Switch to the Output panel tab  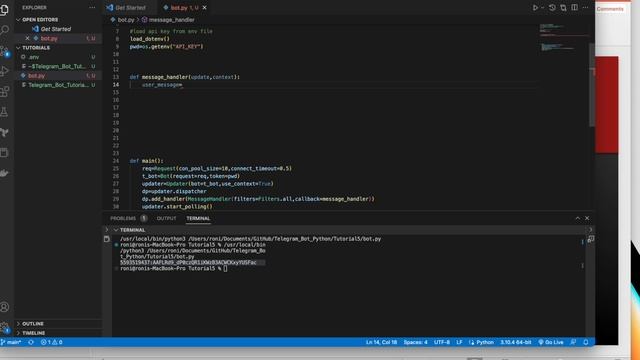(x=167, y=218)
